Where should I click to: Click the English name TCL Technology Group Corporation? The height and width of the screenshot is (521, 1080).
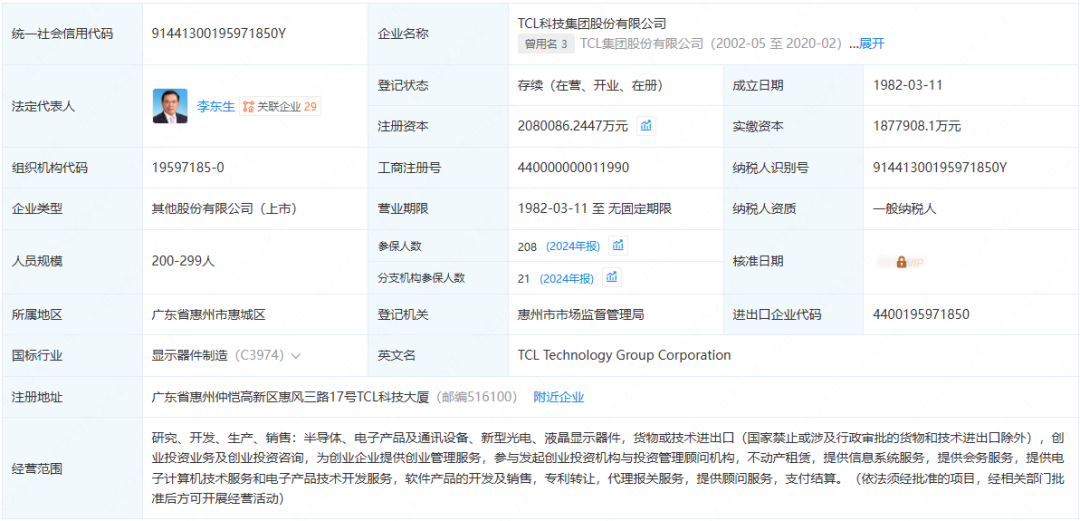(624, 355)
